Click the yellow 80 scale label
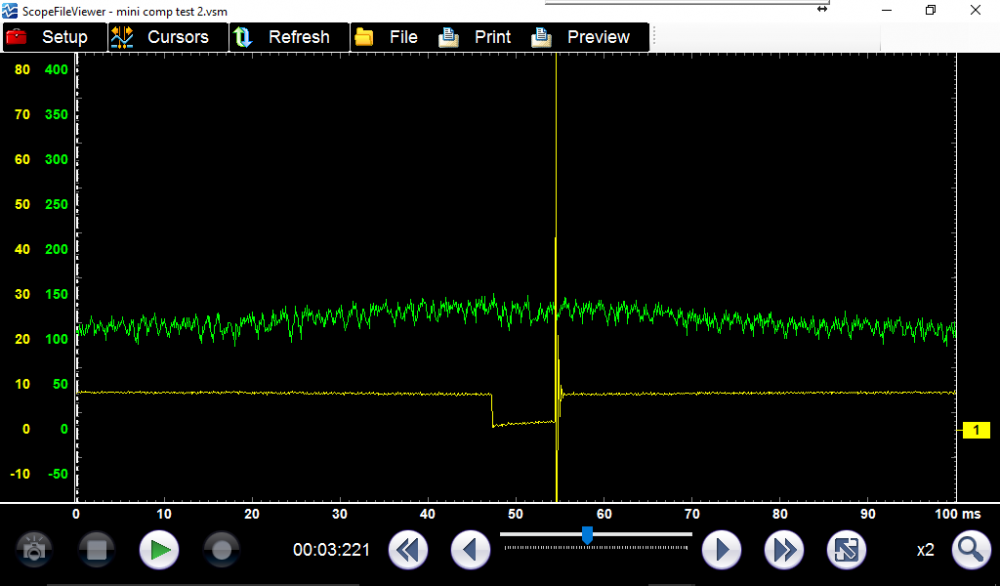 click(22, 70)
